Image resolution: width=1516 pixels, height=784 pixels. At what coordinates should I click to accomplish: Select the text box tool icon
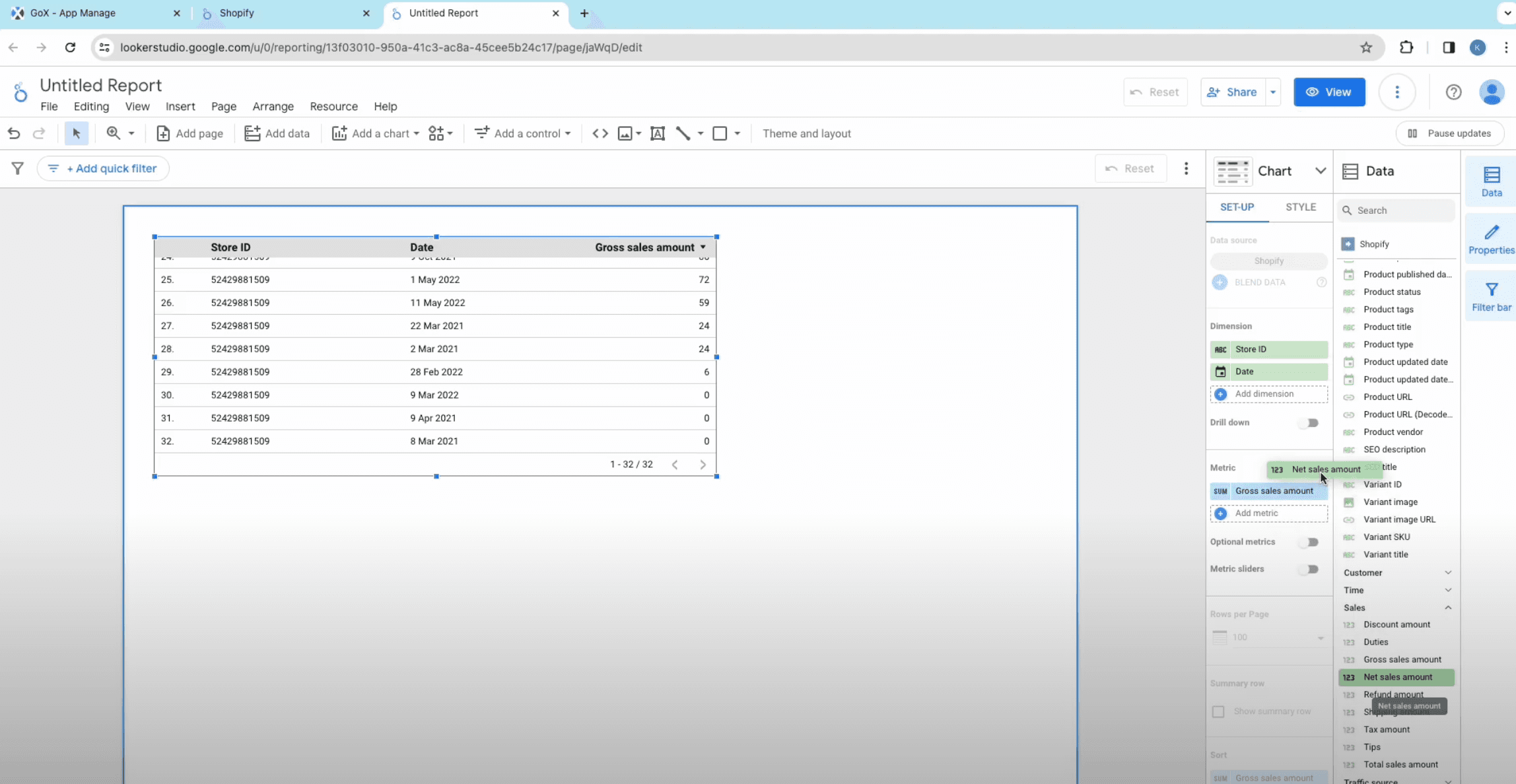tap(658, 133)
